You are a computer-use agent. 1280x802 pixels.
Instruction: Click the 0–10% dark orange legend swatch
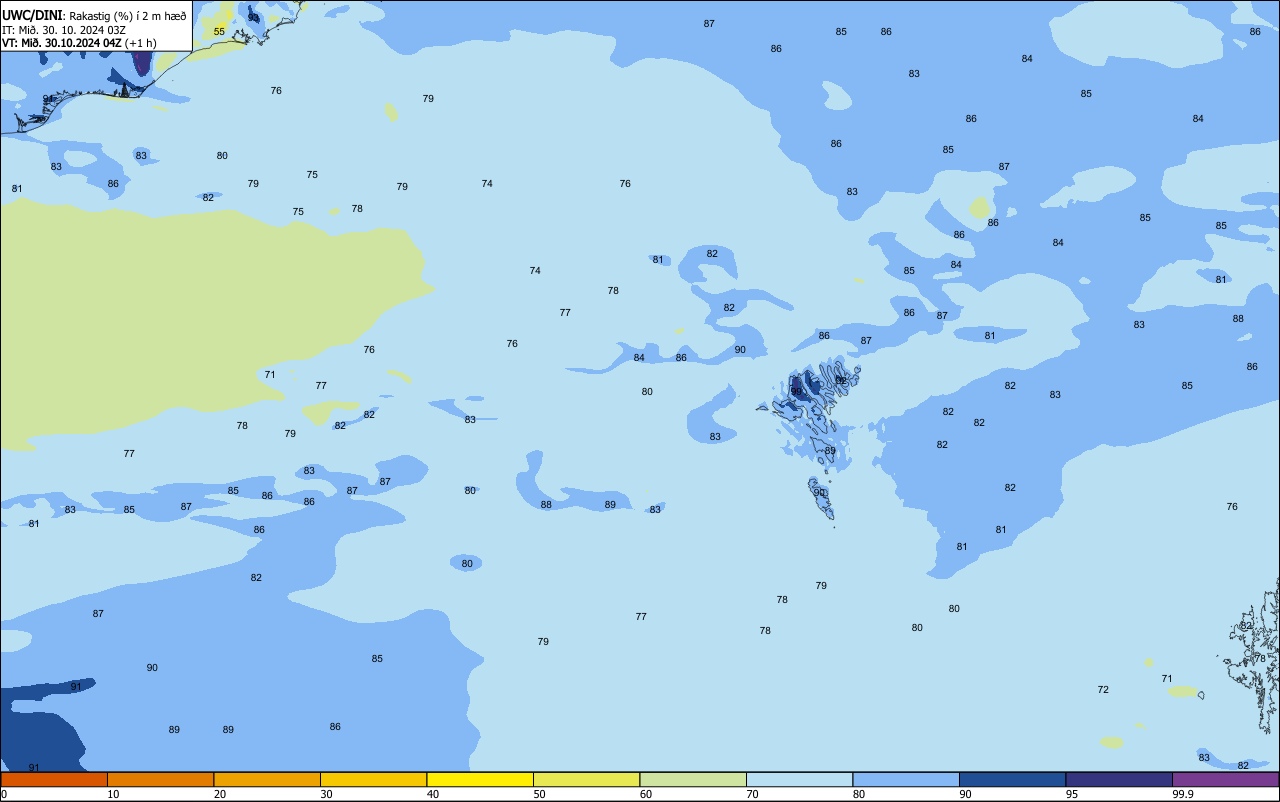click(x=54, y=779)
